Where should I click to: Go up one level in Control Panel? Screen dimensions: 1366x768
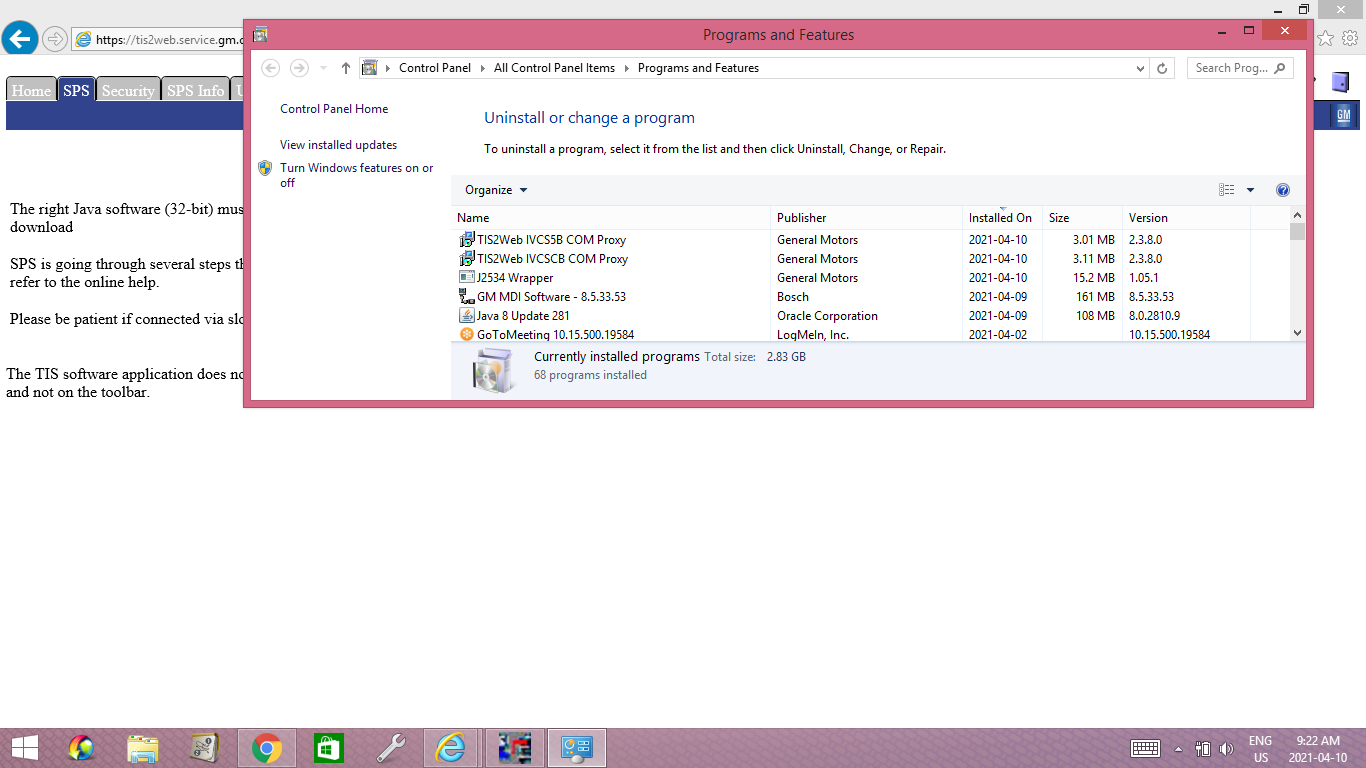point(346,68)
